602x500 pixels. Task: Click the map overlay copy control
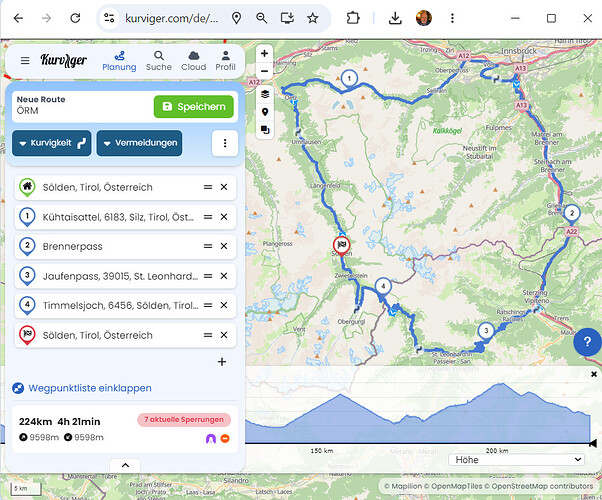coord(265,130)
